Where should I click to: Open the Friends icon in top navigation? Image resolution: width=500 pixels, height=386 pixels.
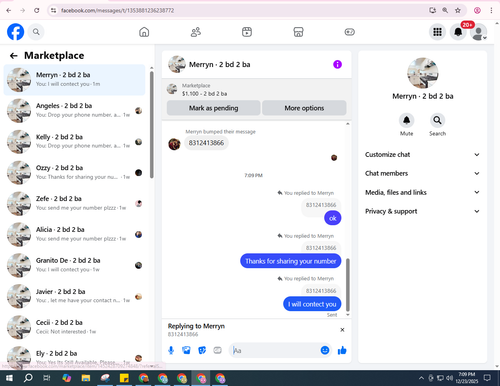[x=196, y=32]
